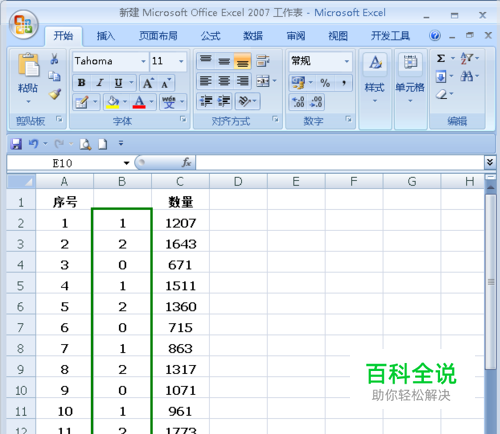Open Print Preview from quick toolbar
Screen dimensions: 500x434
click(x=85, y=144)
